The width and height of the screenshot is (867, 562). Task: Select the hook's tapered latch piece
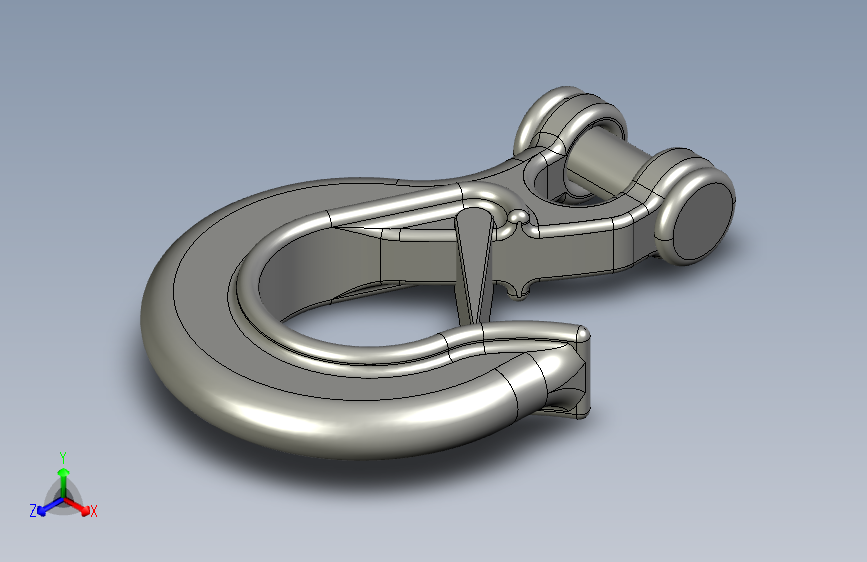[x=472, y=266]
